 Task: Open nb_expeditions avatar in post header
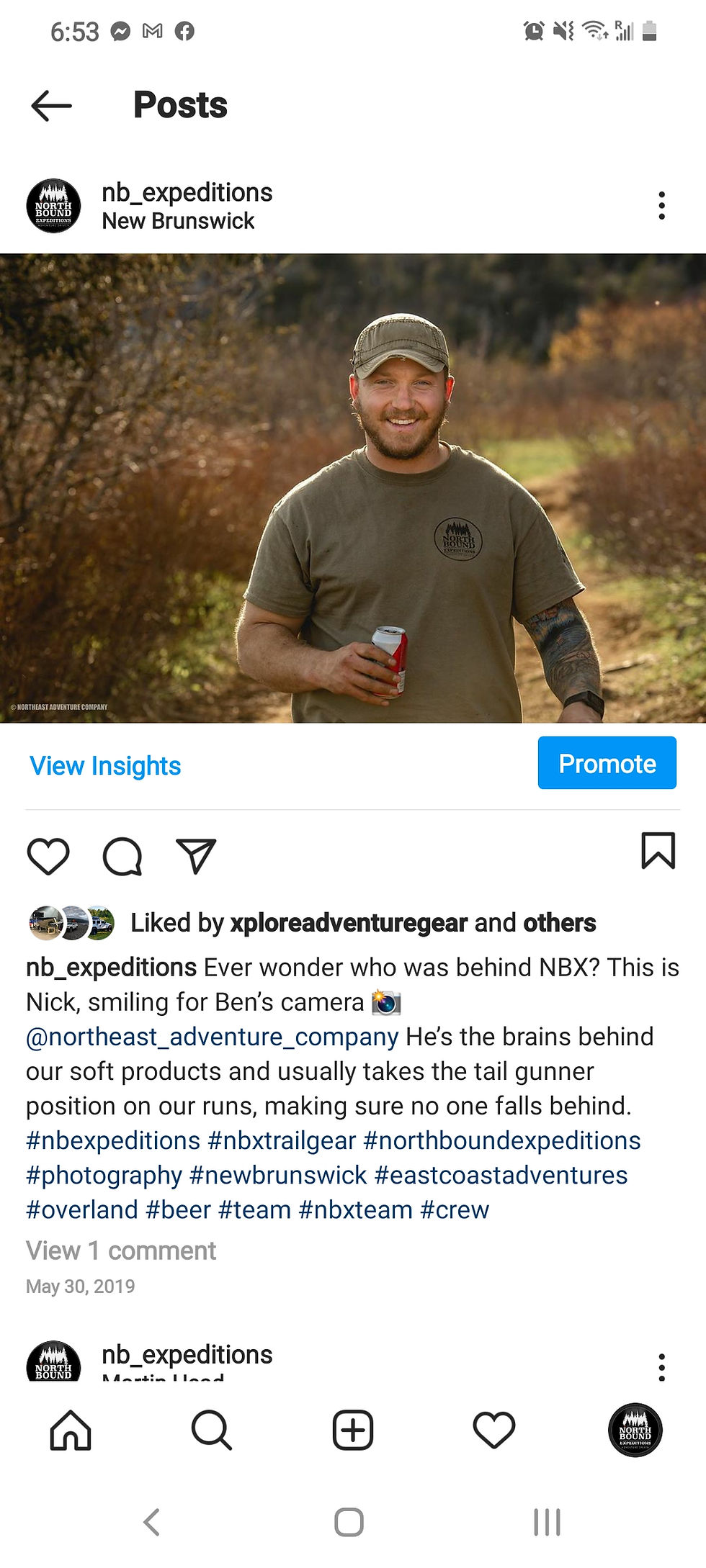click(x=53, y=206)
